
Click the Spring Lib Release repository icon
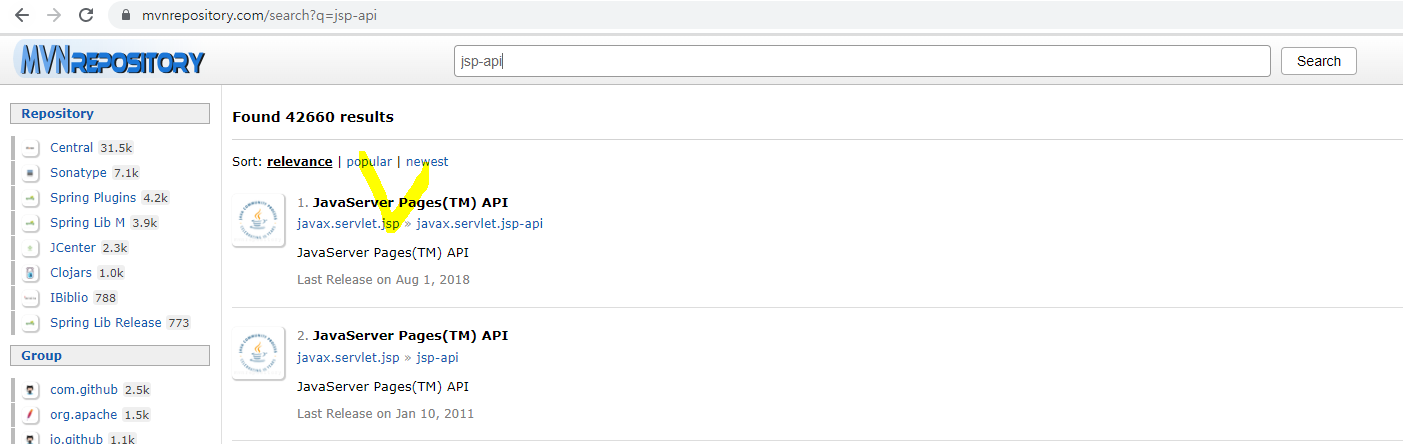click(31, 323)
